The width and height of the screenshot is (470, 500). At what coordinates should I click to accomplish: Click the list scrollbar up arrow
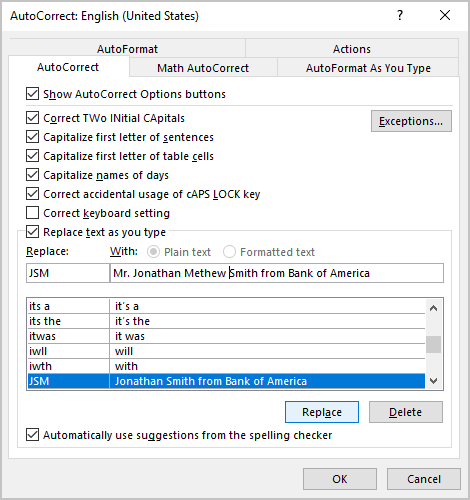433,308
